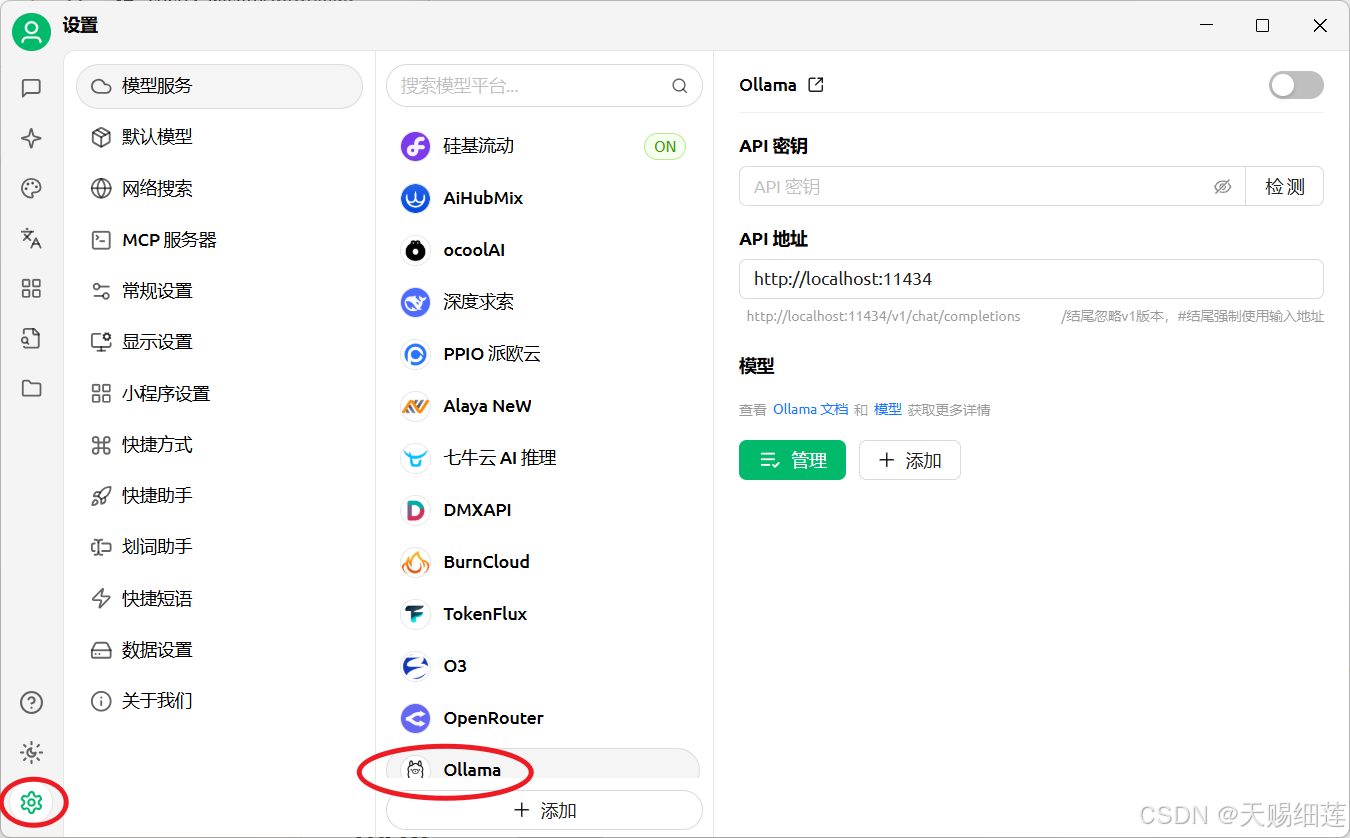Open the files folder sidebar icon
The width and height of the screenshot is (1350, 838).
click(x=31, y=388)
